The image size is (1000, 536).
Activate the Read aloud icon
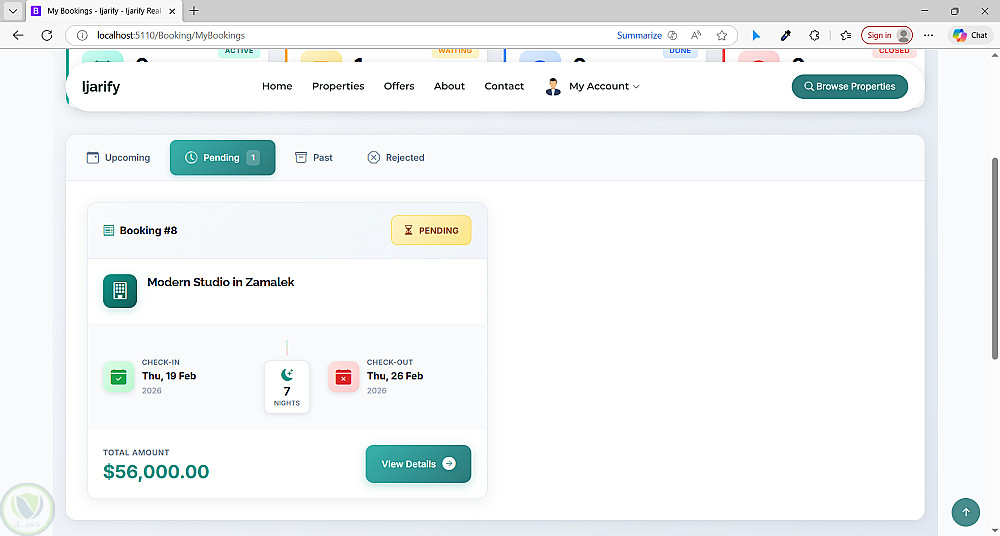[696, 36]
